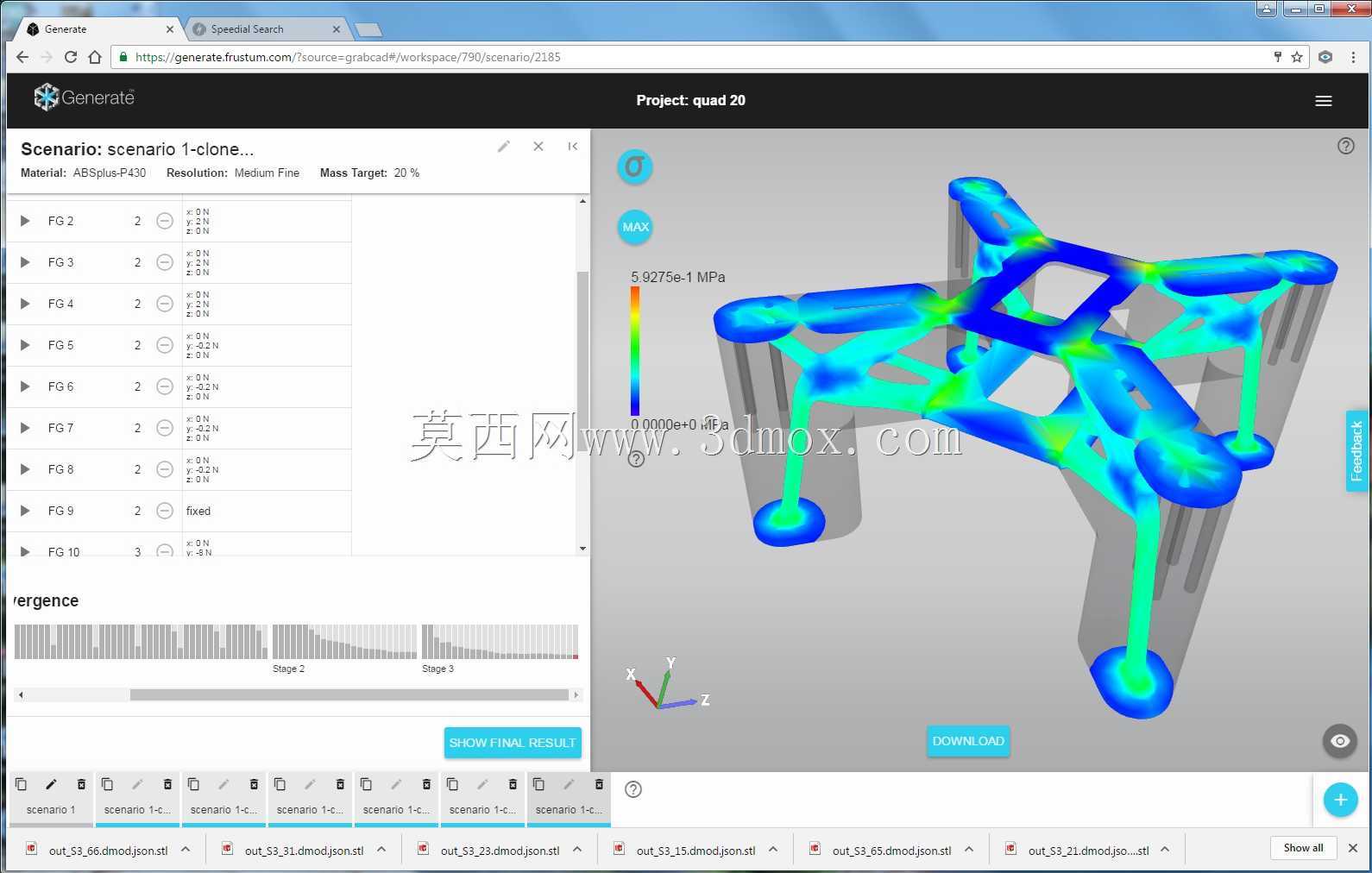Click the force list scroll down arrow

point(582,549)
